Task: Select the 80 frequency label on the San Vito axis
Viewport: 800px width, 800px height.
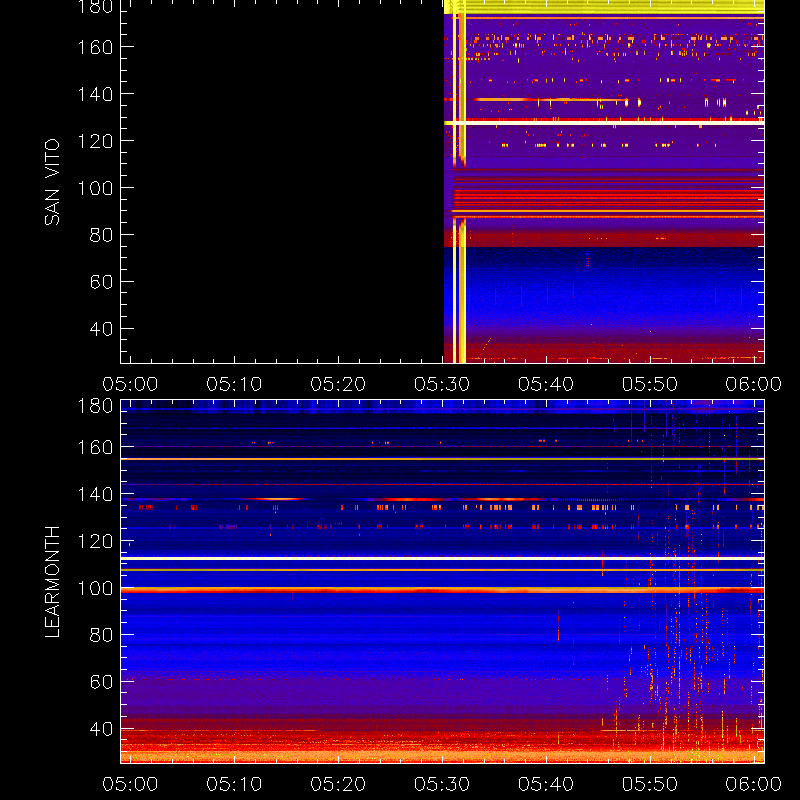Action: coord(102,235)
